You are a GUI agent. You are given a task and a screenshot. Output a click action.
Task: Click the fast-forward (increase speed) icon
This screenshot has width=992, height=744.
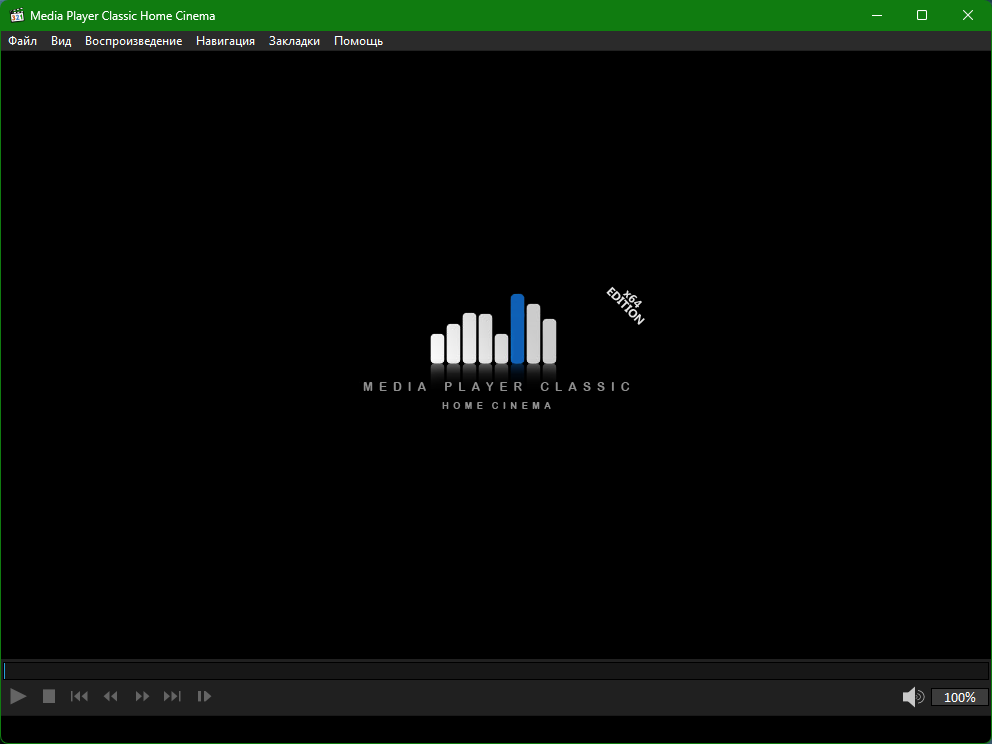click(x=142, y=697)
